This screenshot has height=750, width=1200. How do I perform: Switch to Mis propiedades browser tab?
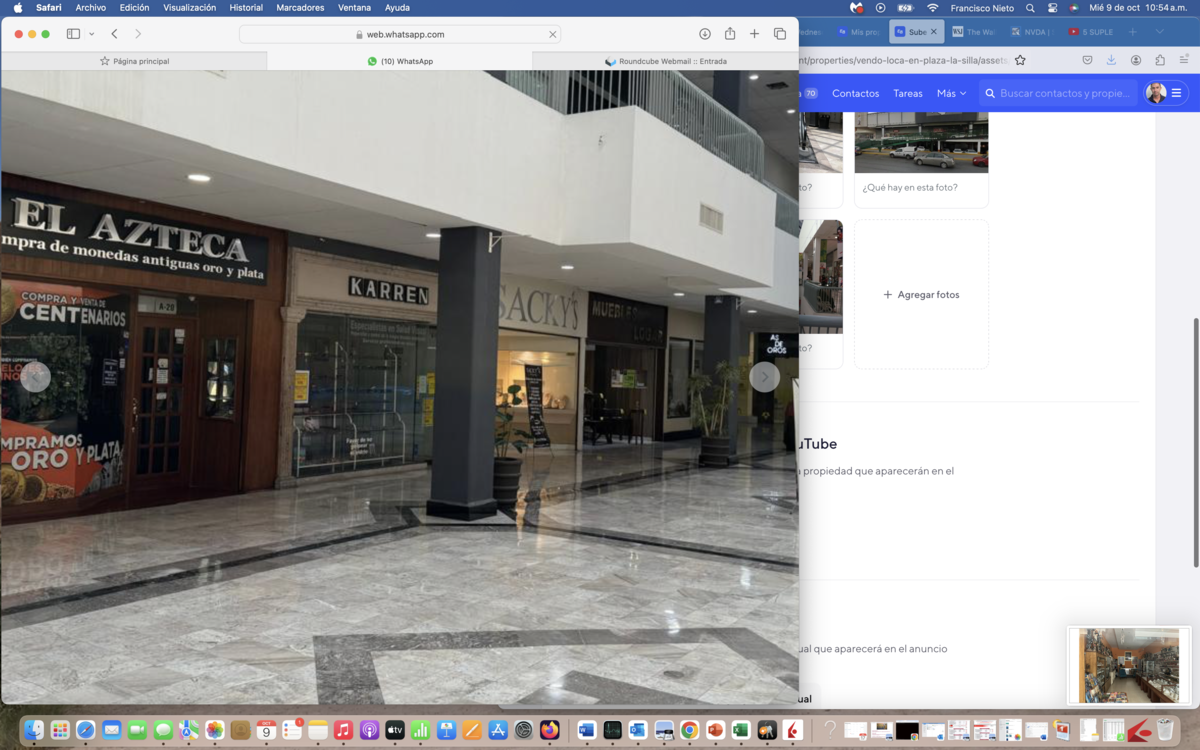[858, 32]
